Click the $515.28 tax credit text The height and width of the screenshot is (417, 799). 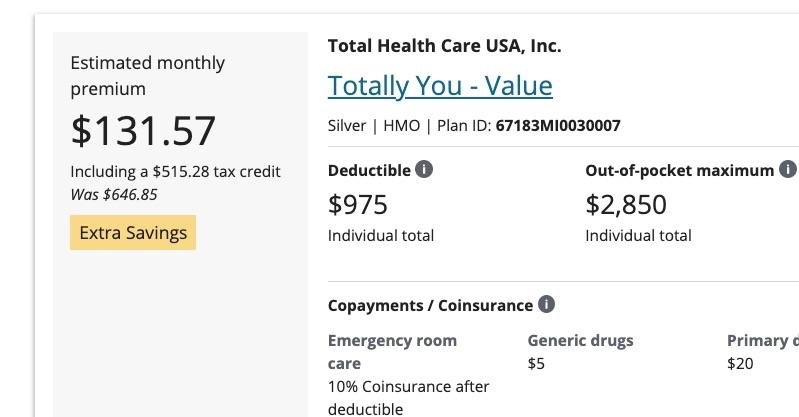pos(175,171)
